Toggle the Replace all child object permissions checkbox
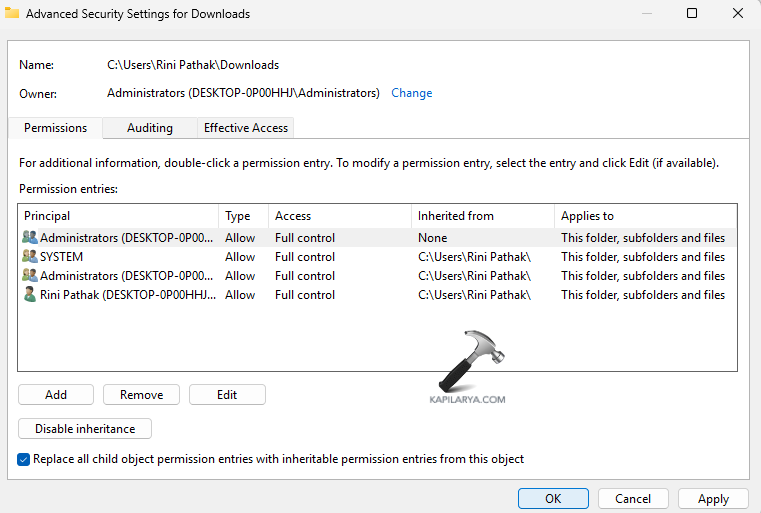The image size is (761, 513). tap(24, 459)
